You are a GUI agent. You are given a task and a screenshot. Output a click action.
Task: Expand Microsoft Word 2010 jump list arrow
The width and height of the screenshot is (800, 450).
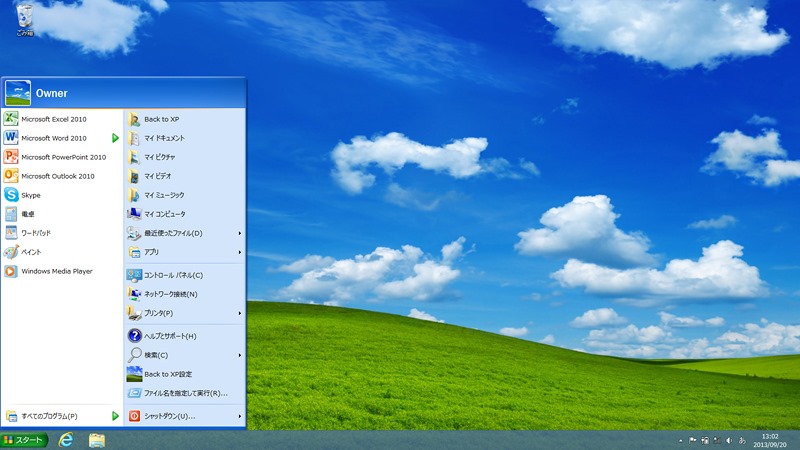[x=115, y=138]
